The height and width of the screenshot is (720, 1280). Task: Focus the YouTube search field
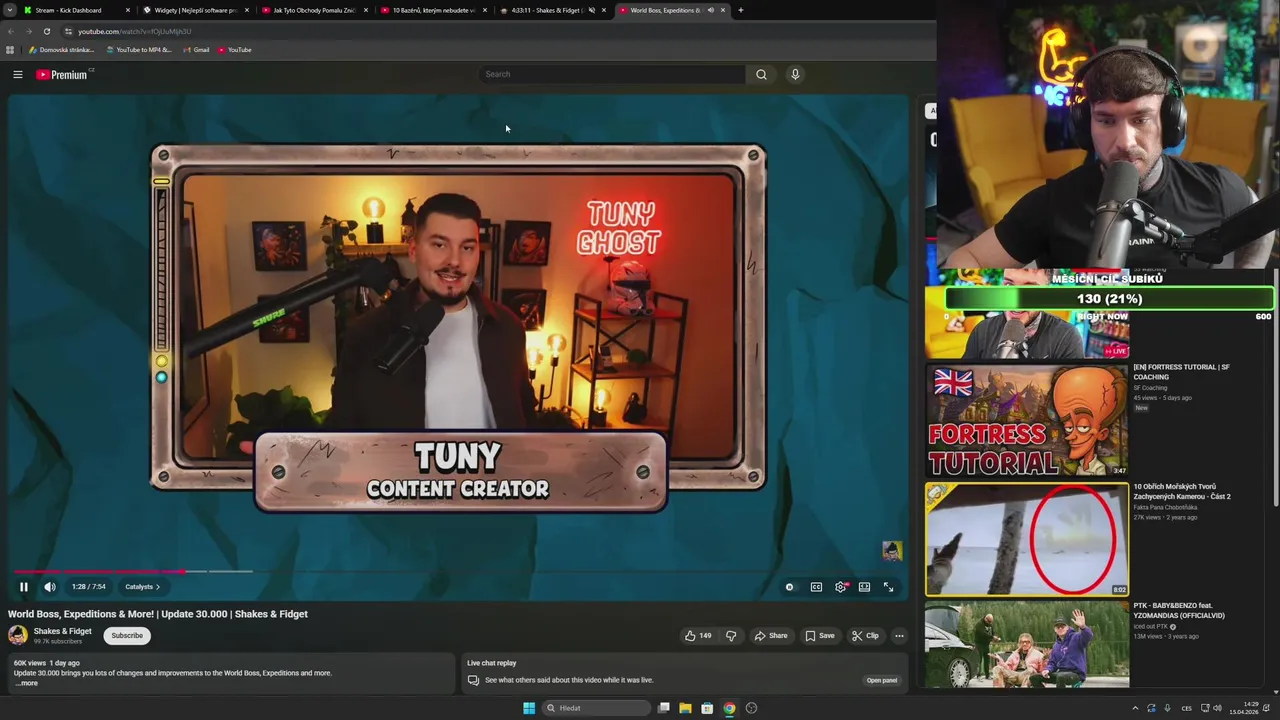pyautogui.click(x=612, y=74)
